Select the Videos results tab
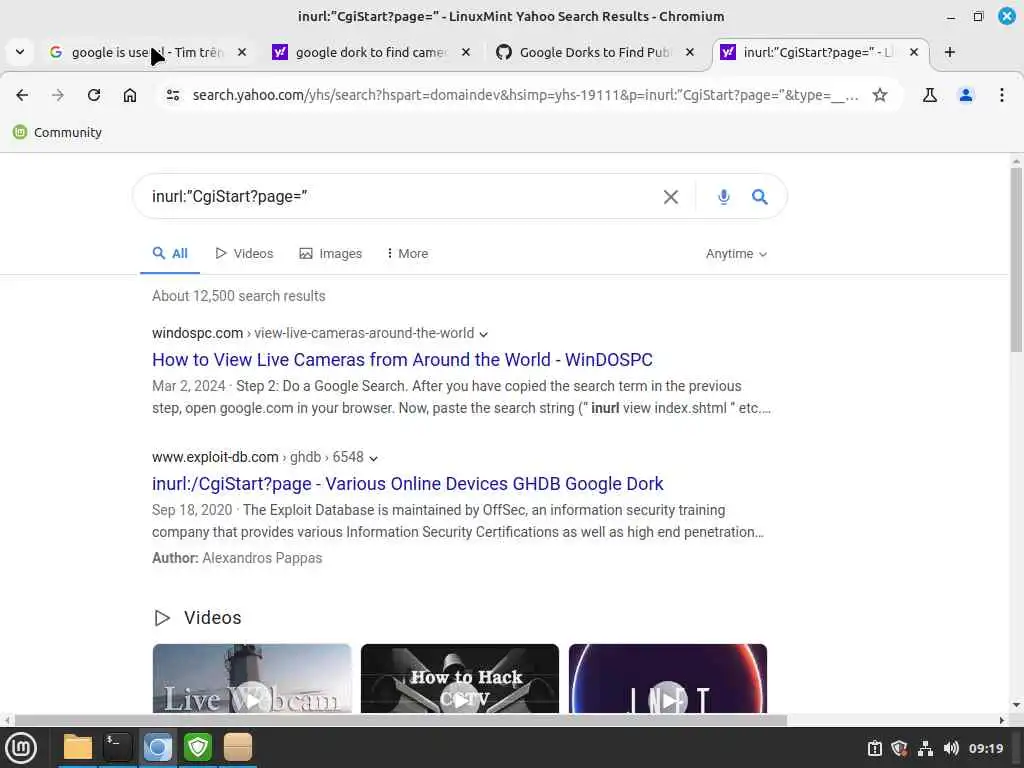Viewport: 1024px width, 768px height. (244, 253)
